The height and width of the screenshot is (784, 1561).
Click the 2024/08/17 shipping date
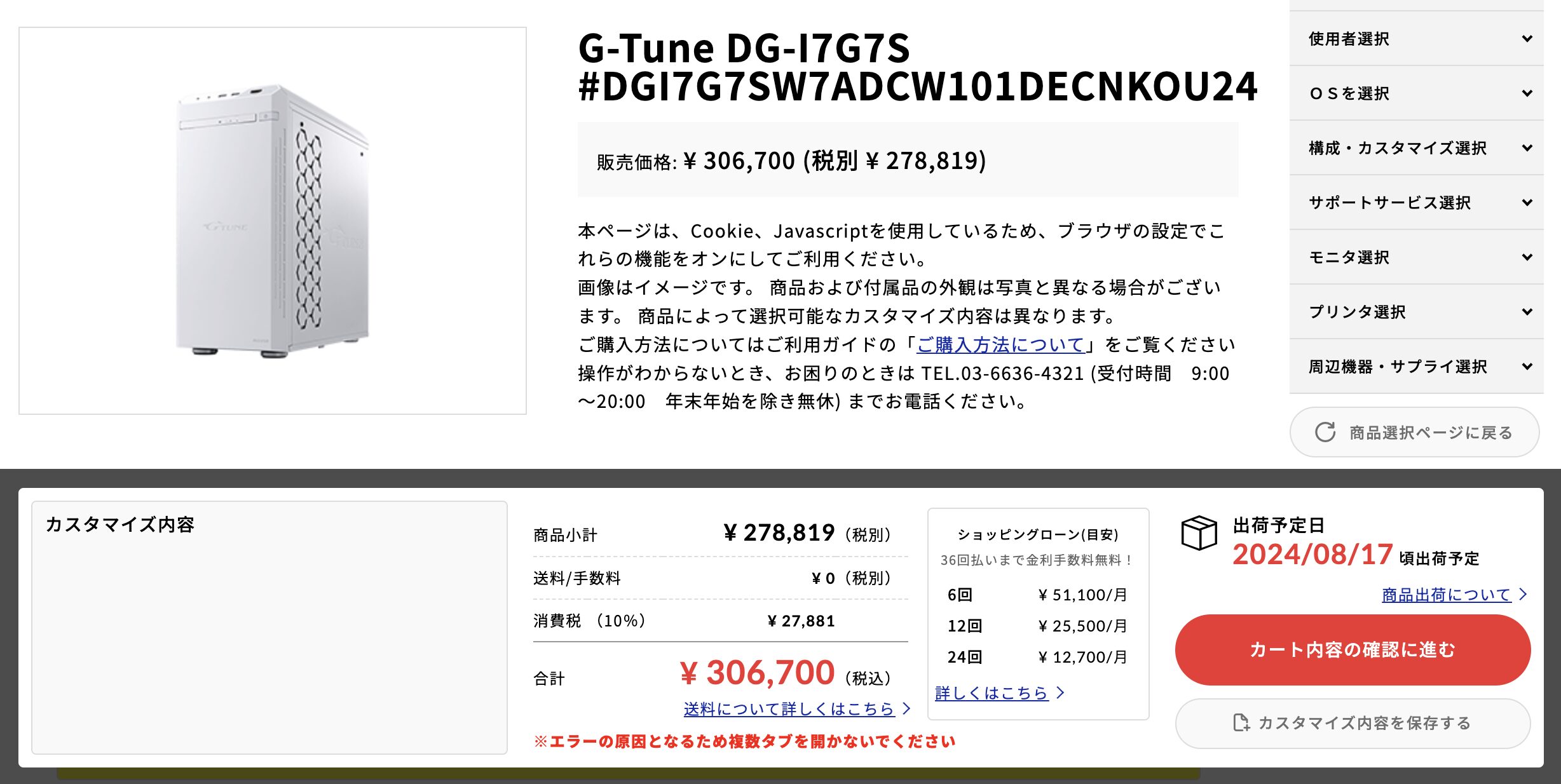pyautogui.click(x=1312, y=555)
